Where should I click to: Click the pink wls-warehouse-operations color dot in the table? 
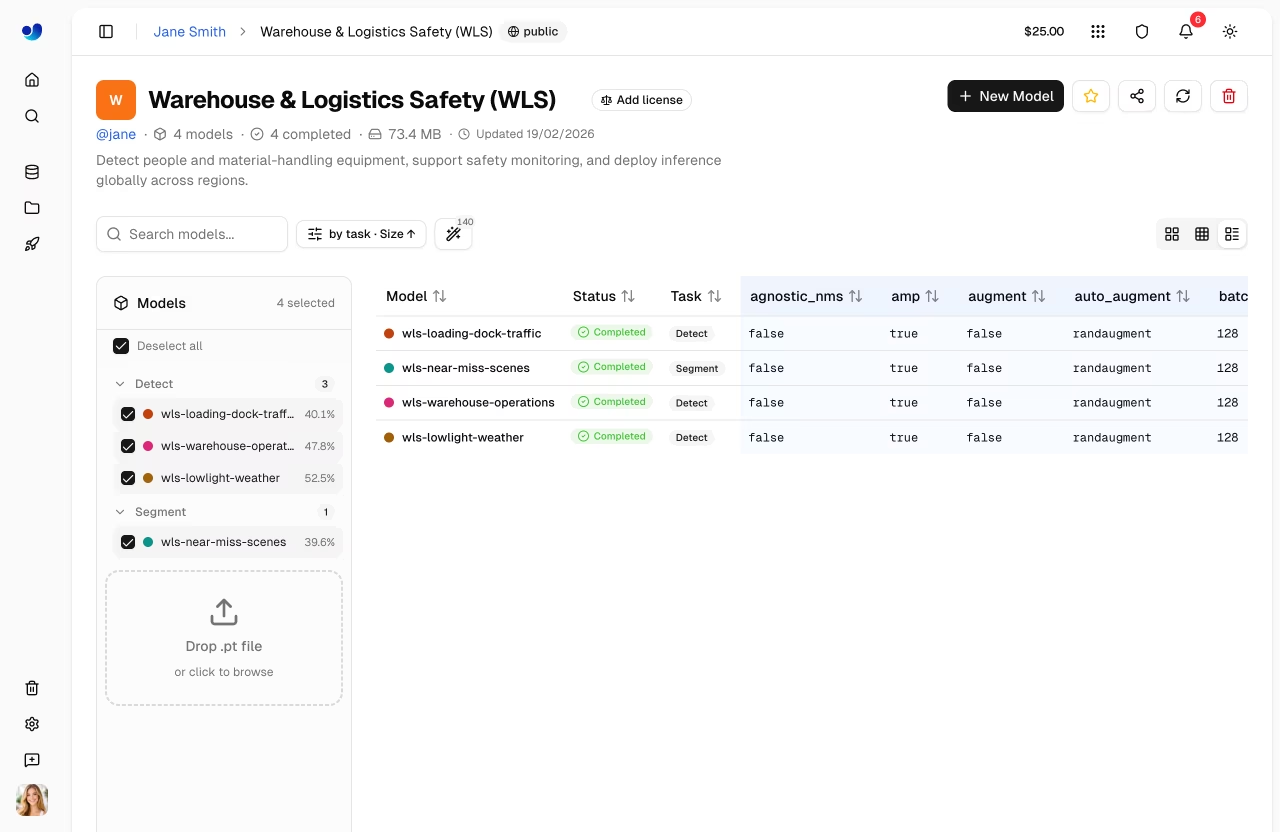coord(389,403)
